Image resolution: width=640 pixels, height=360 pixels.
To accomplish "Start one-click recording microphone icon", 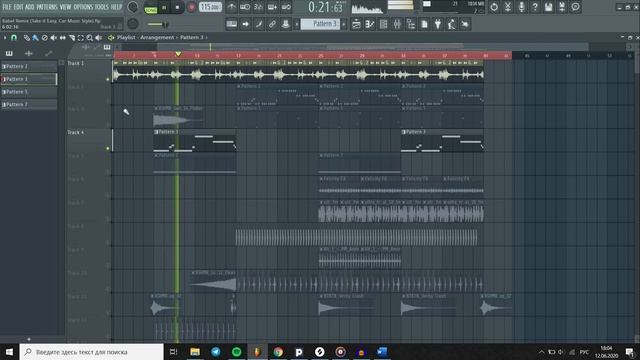I will (521, 7).
